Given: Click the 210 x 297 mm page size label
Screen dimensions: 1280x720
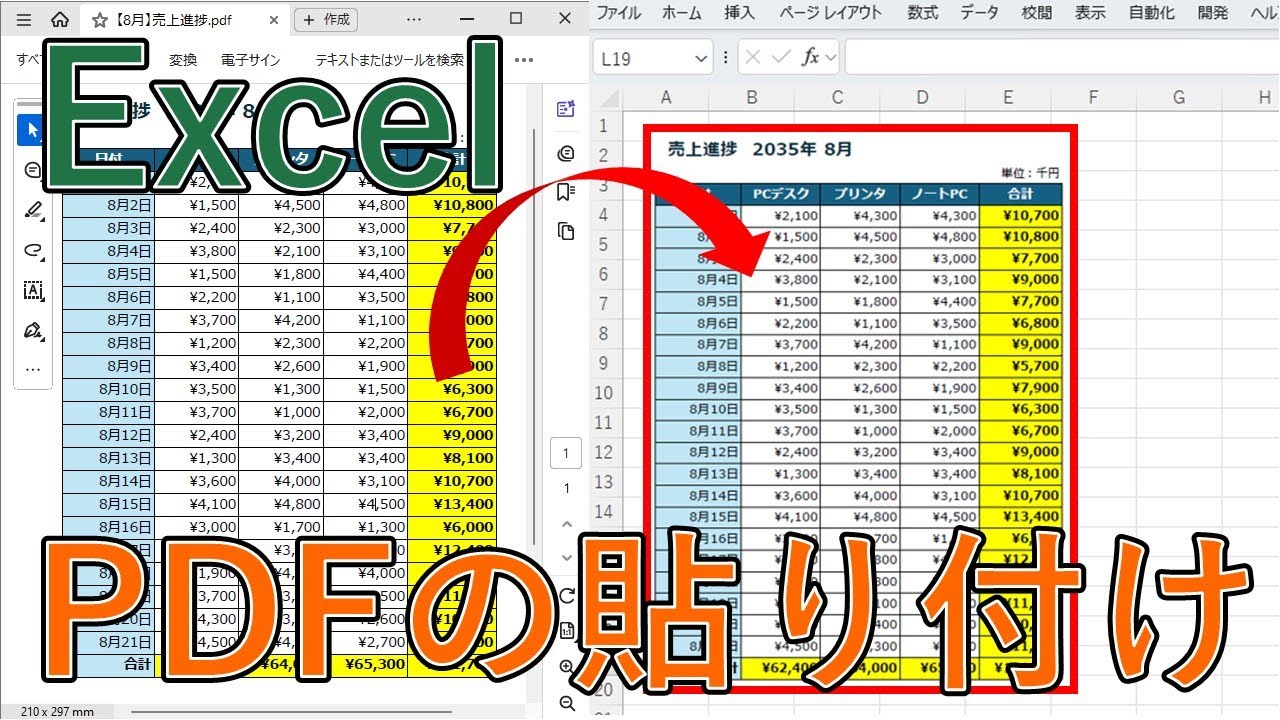Looking at the screenshot, I should click(x=57, y=712).
